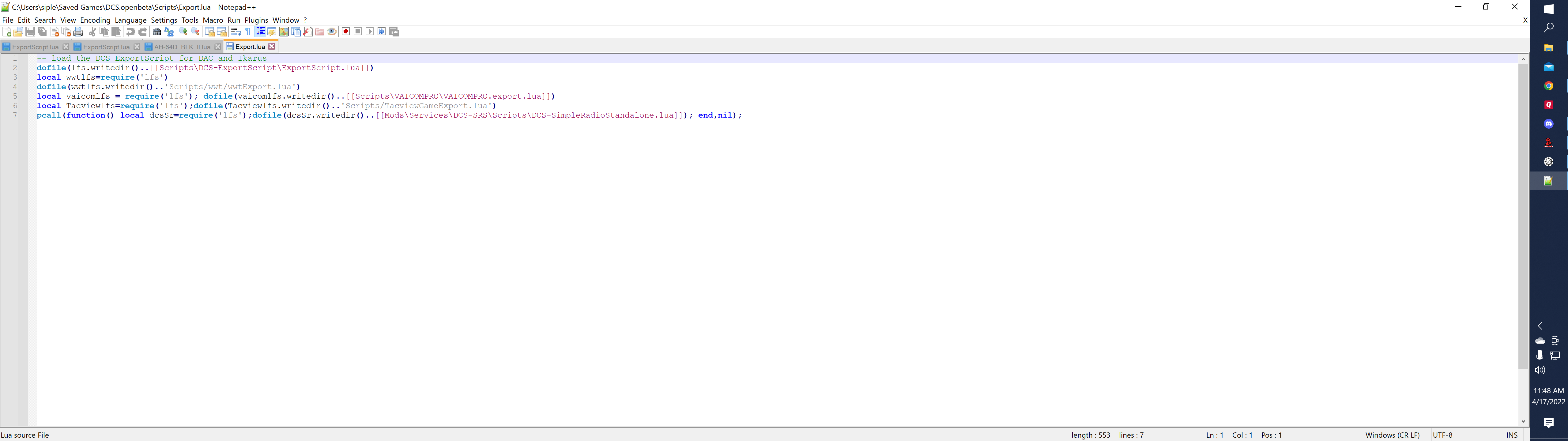Viewport: 1568px width, 441px height.
Task: Save the current file
Action: coord(30,32)
